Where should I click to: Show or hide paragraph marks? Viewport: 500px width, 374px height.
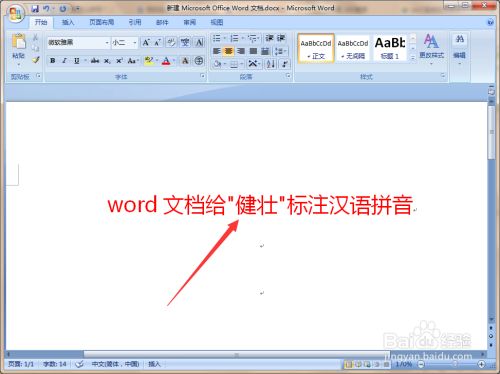pyautogui.click(x=285, y=64)
